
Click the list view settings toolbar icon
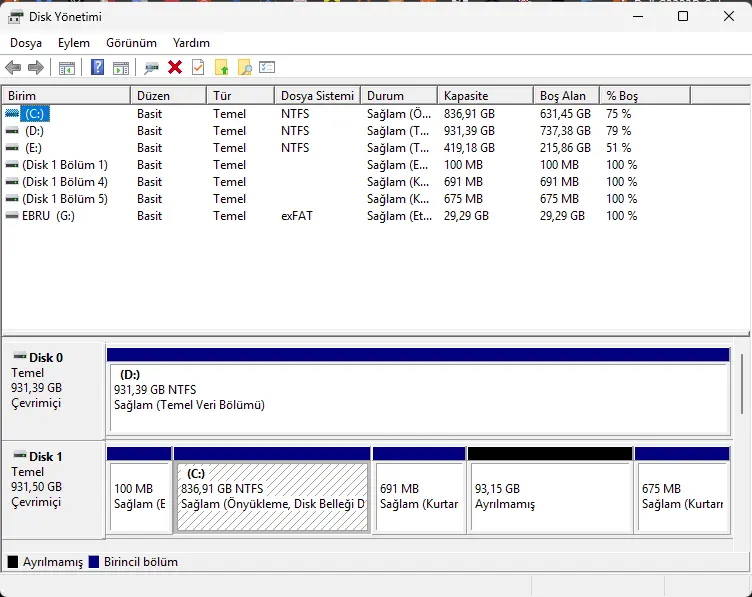267,67
